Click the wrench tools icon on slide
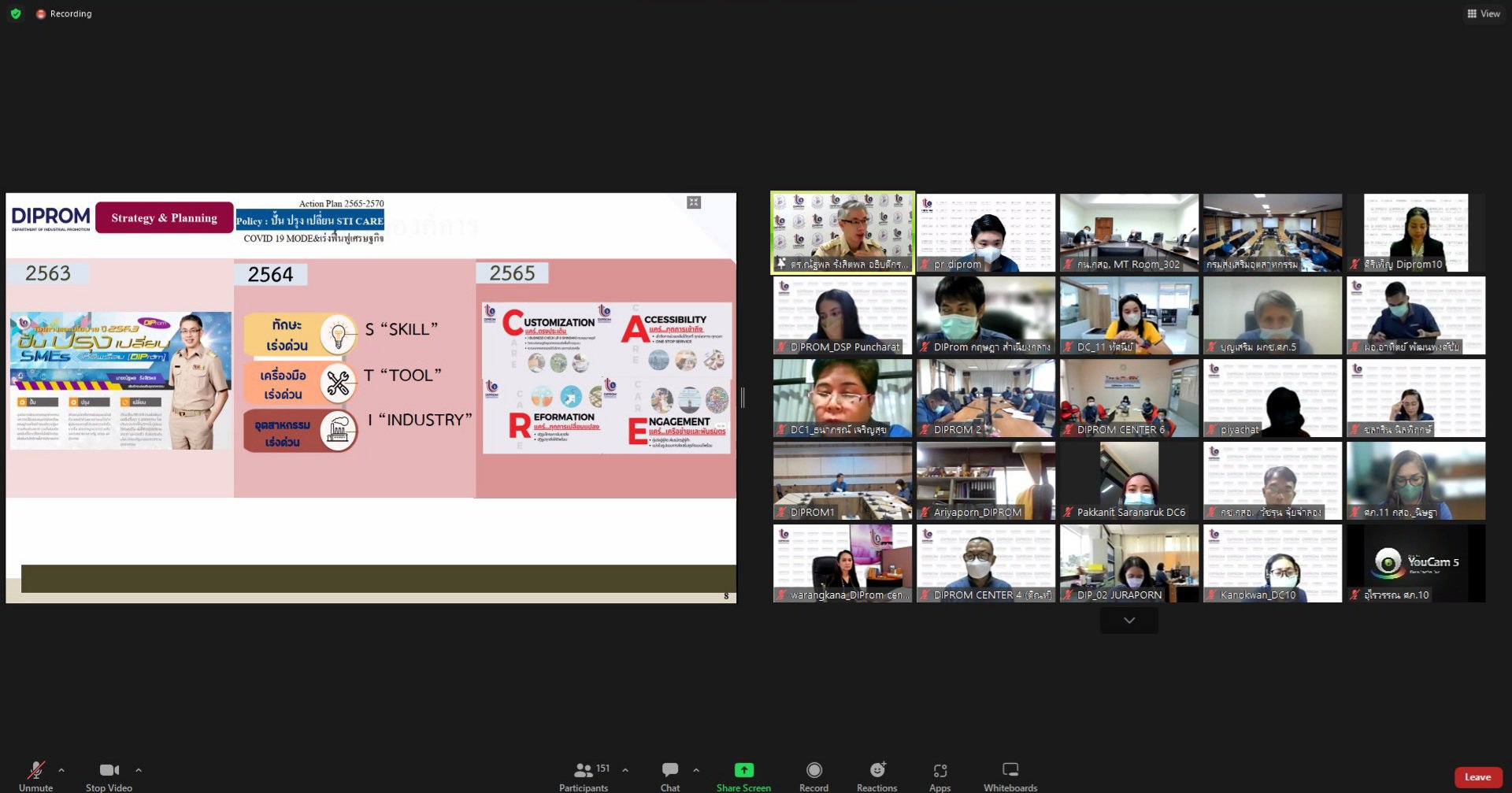Screen dimensions: 1512x793 click(339, 383)
